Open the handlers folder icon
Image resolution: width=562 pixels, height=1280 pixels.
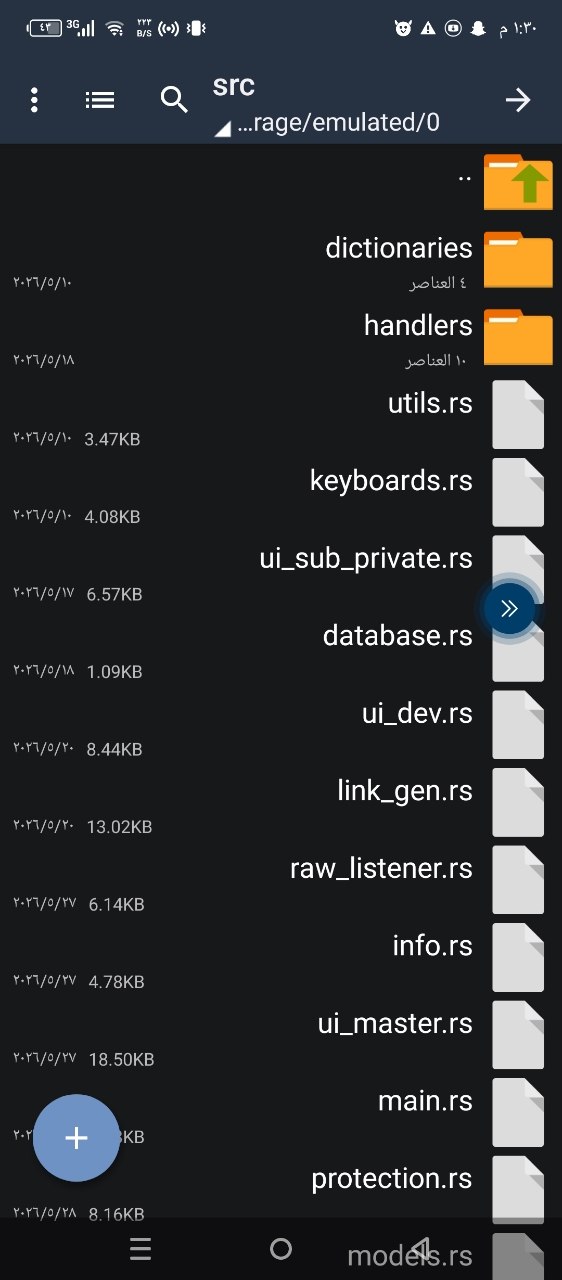518,337
